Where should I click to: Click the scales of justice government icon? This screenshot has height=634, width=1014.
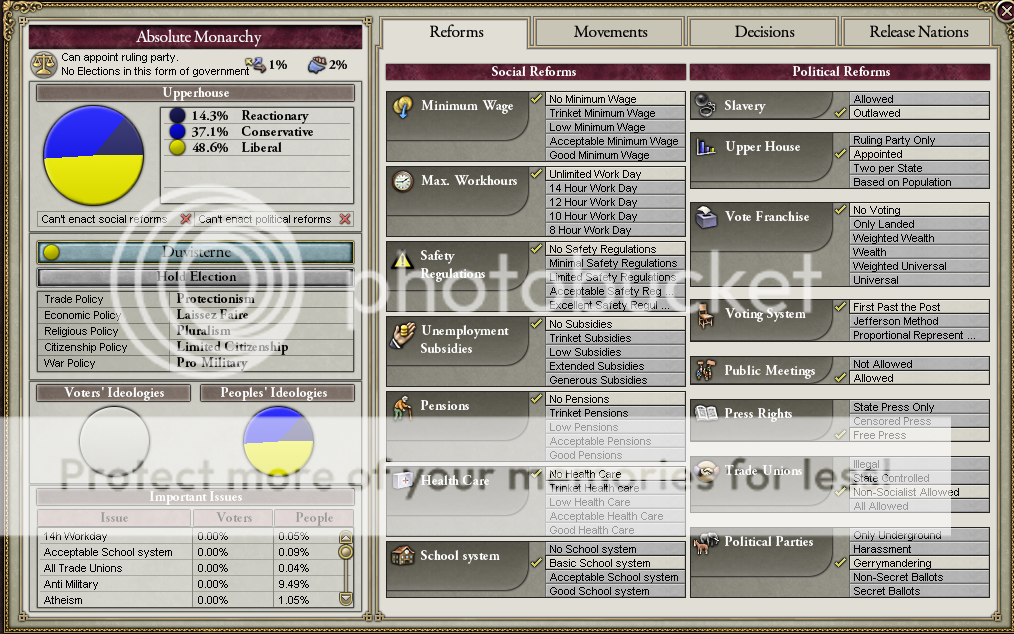pyautogui.click(x=44, y=65)
